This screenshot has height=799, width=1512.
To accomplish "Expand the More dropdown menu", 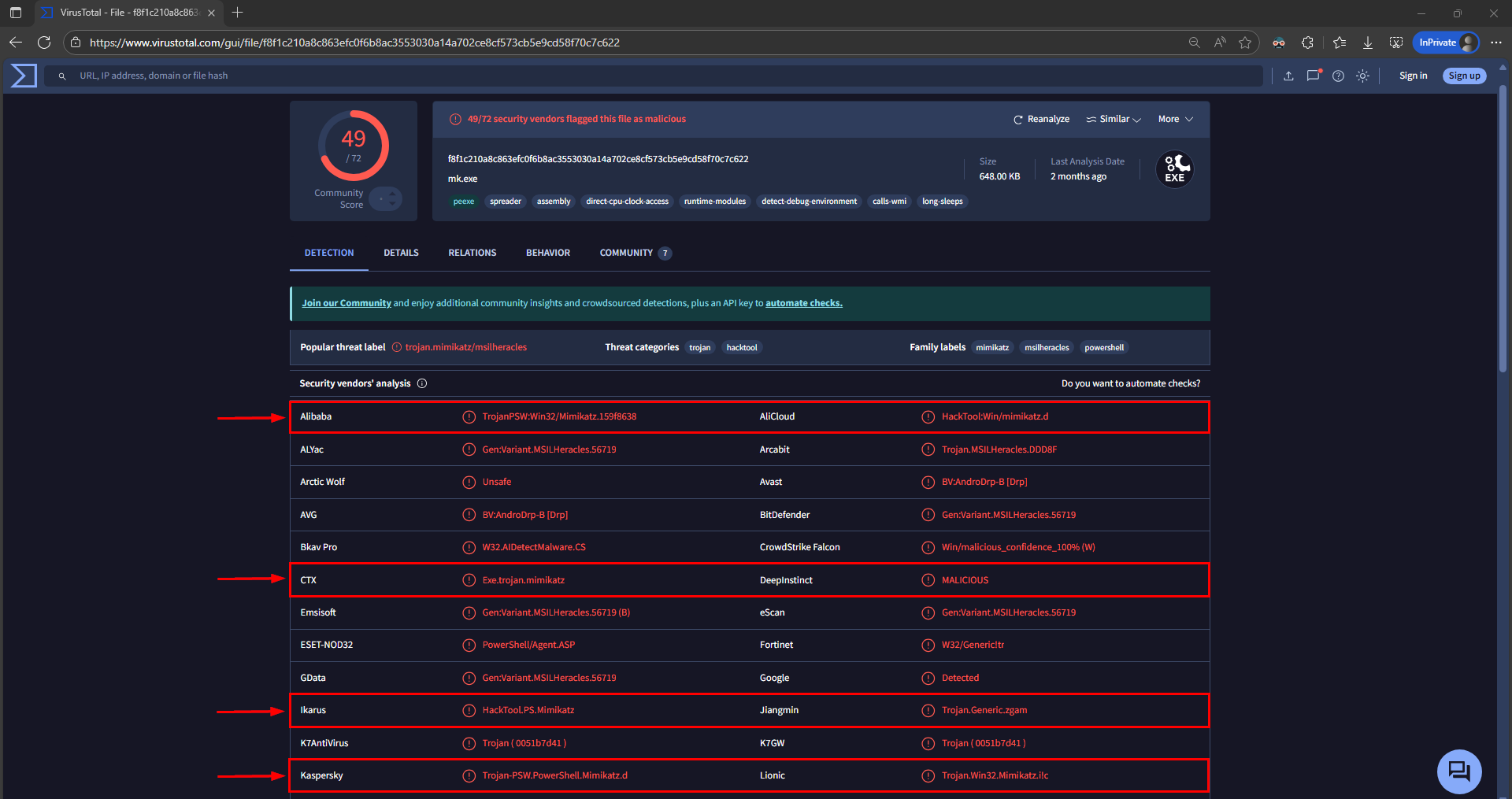I will click(x=1175, y=120).
